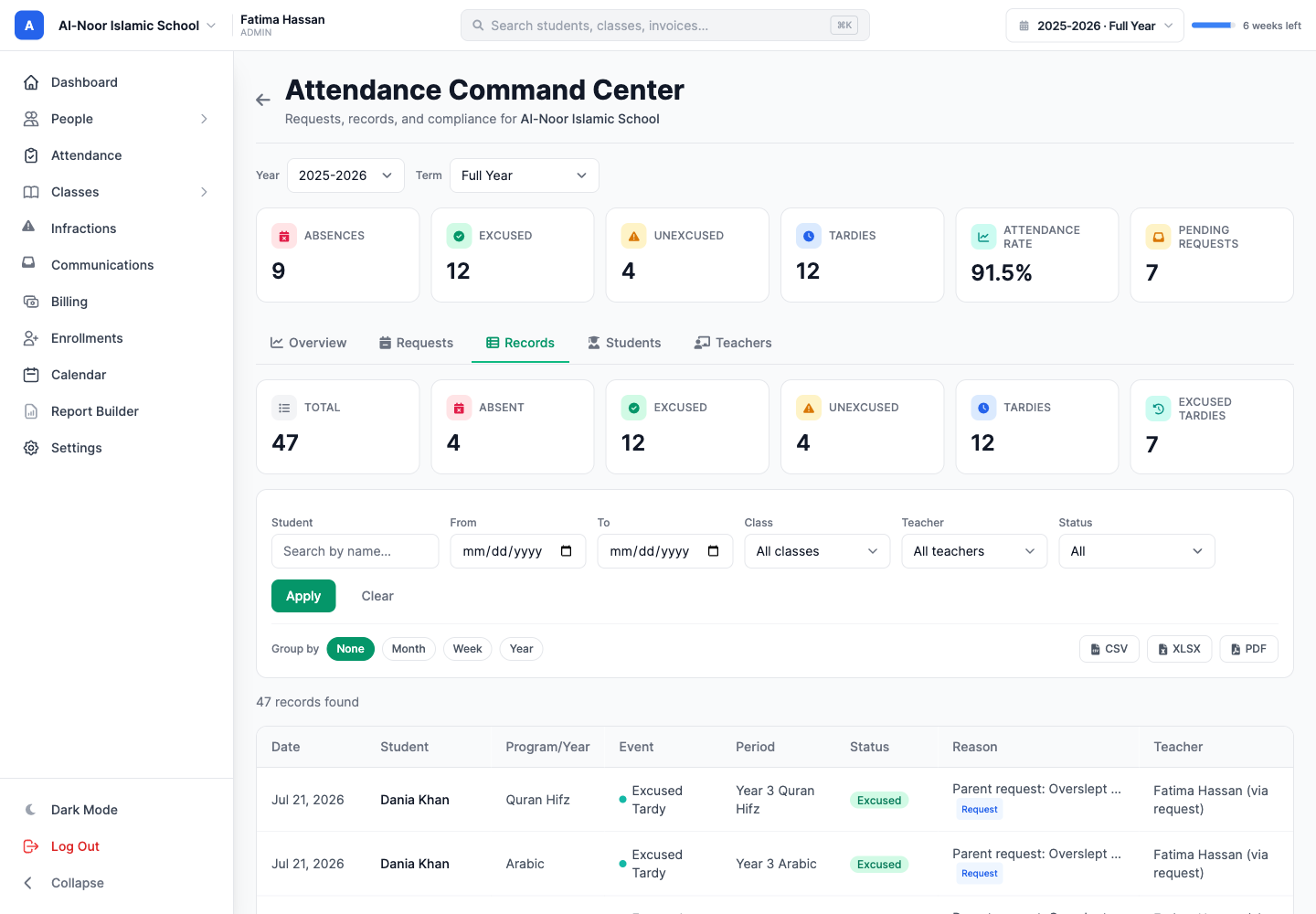Open the Teachers tab
The width and height of the screenshot is (1316, 914).
click(733, 343)
